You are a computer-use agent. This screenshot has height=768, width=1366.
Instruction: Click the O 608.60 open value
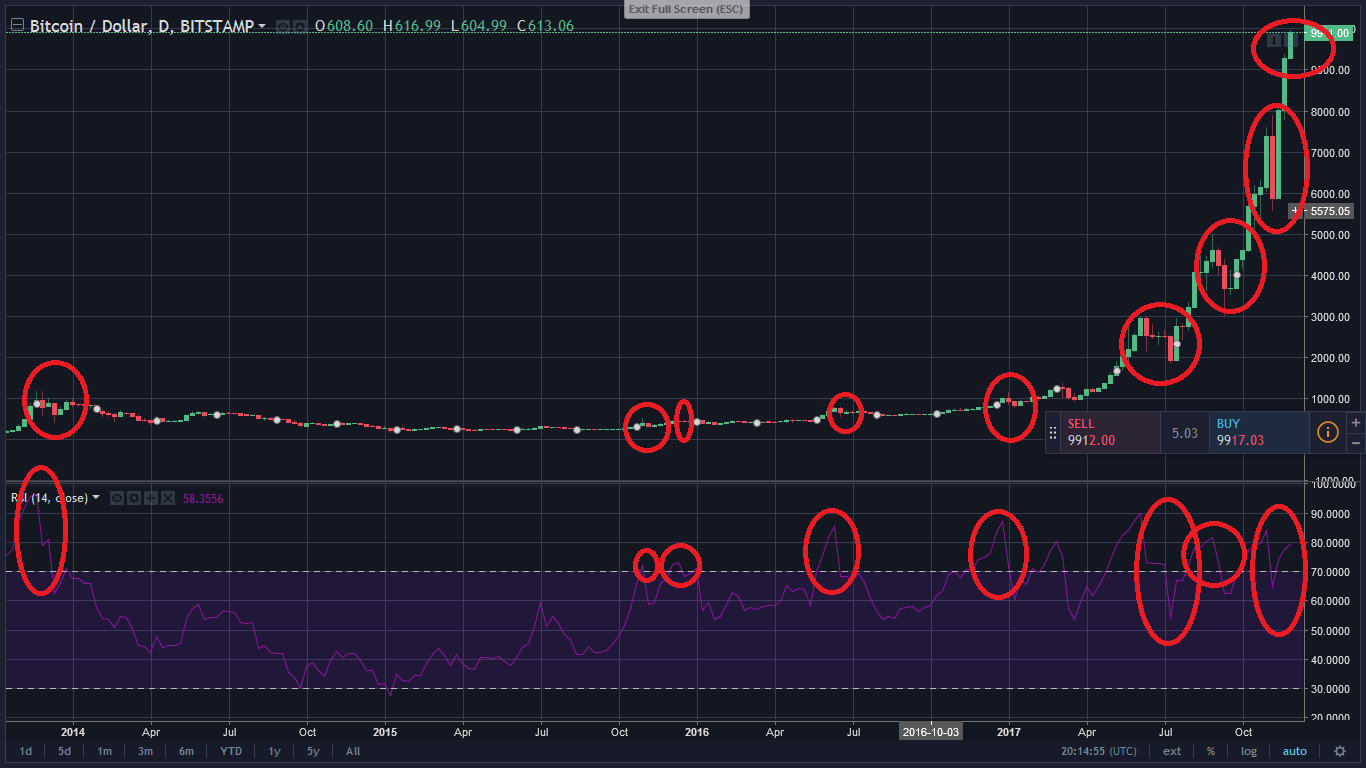point(344,26)
